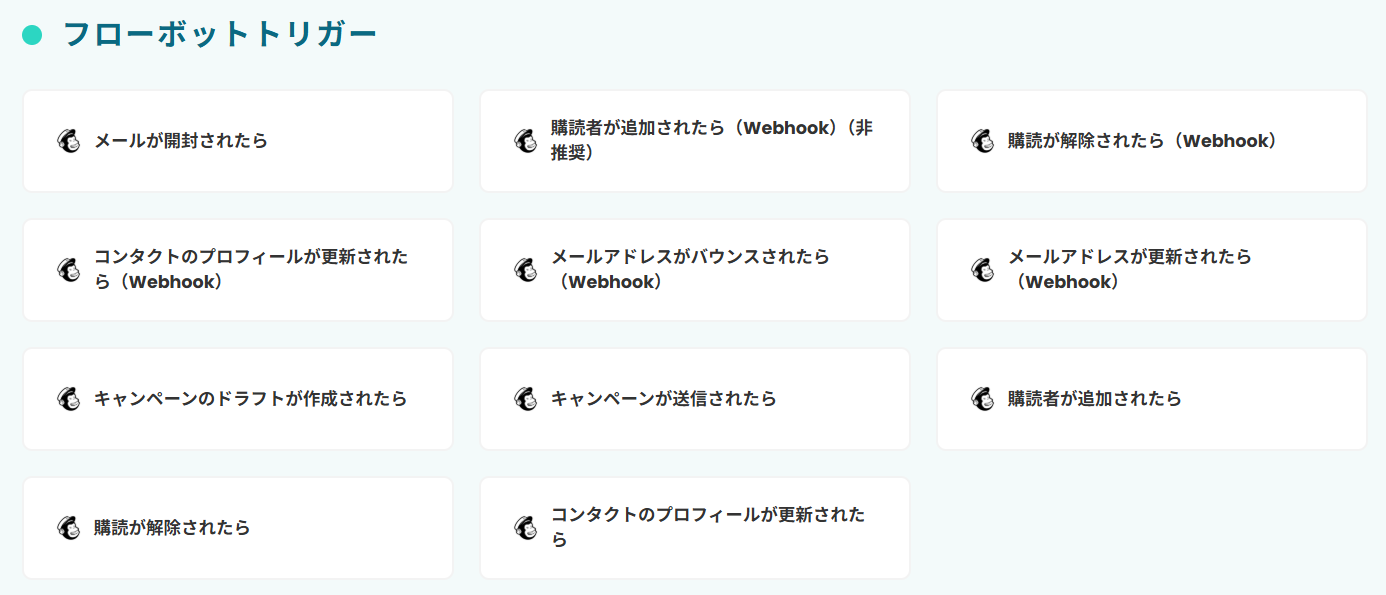
Task: Select メールアドレスがバウンスされたら（Webhook） trigger
Action: [695, 270]
